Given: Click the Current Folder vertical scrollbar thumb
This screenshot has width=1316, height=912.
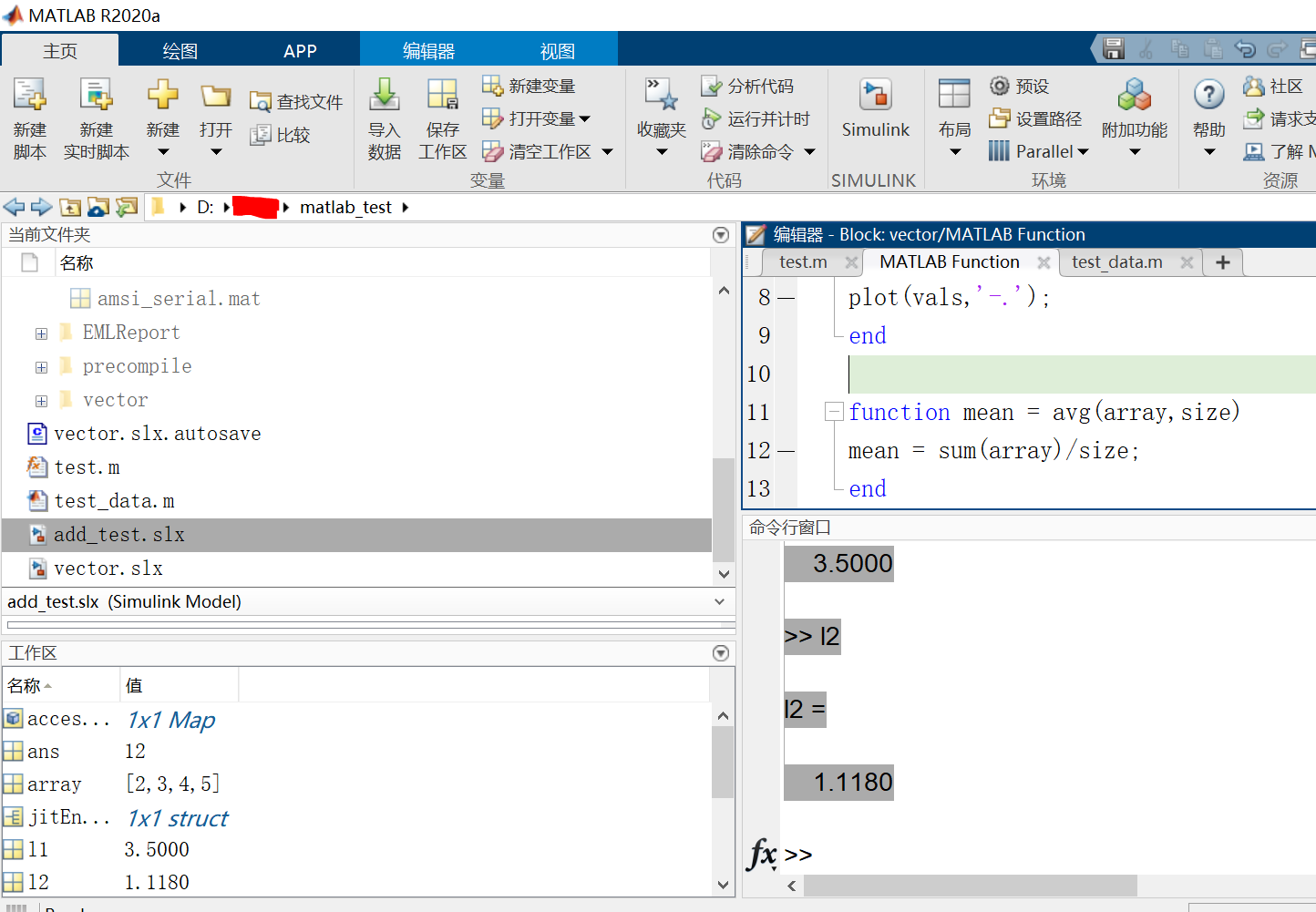Looking at the screenshot, I should [x=724, y=510].
